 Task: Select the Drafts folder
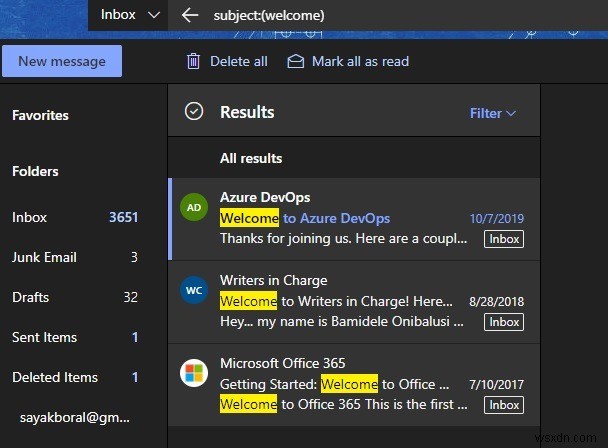30,297
